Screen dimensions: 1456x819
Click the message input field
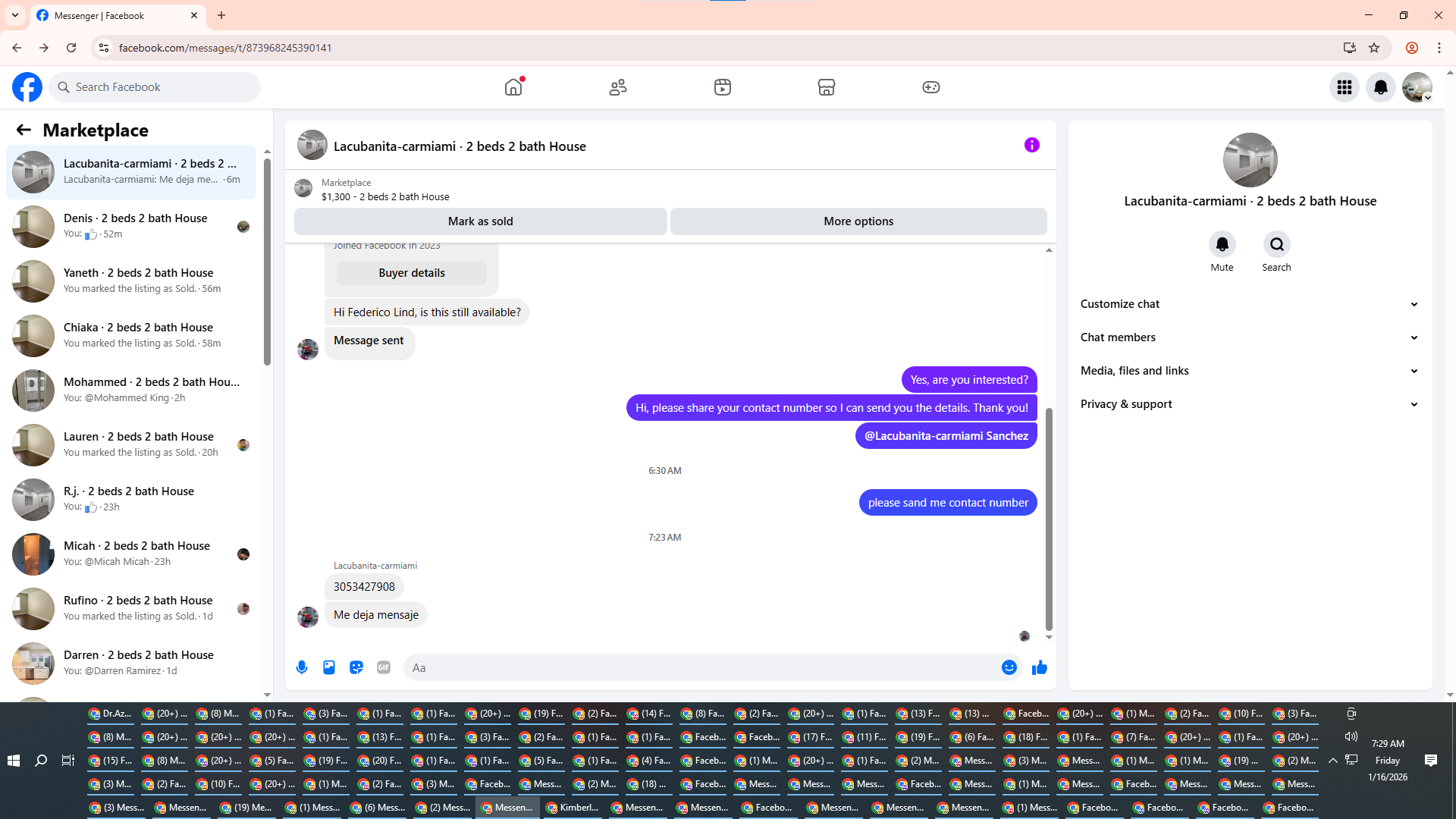coord(698,667)
